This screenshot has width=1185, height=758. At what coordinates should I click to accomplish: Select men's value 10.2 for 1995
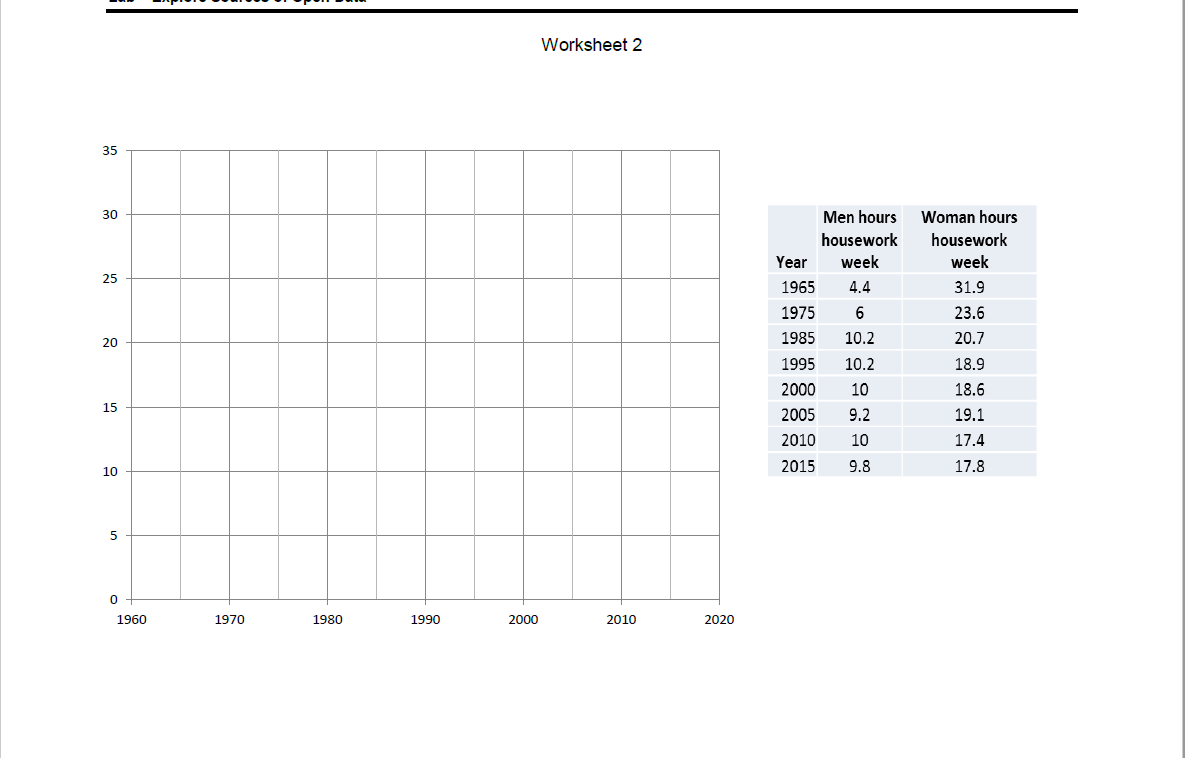tap(859, 364)
